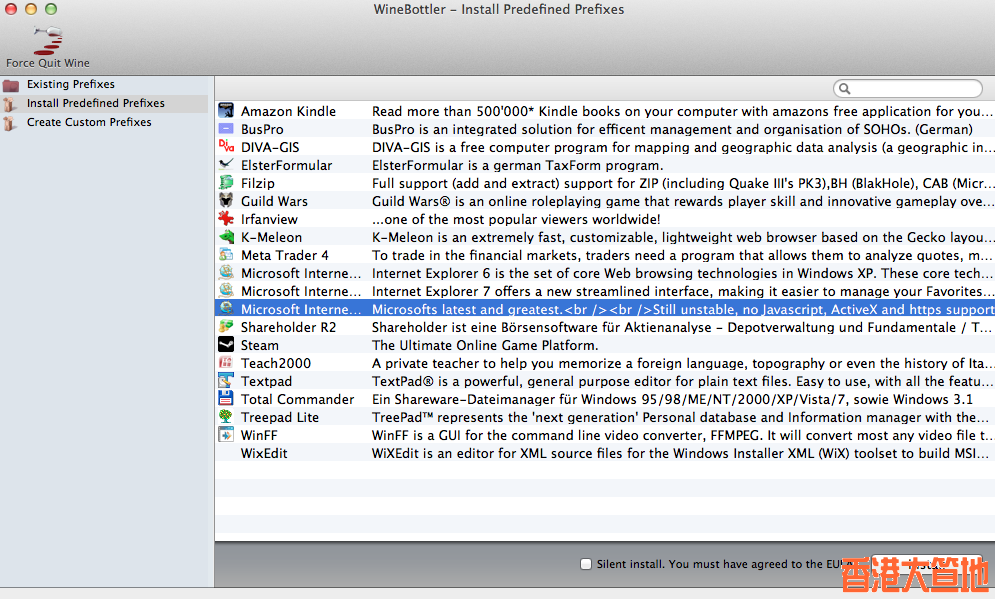Pick the "K-Meleon" name
Viewport: 995px width, 599px height.
[x=272, y=237]
